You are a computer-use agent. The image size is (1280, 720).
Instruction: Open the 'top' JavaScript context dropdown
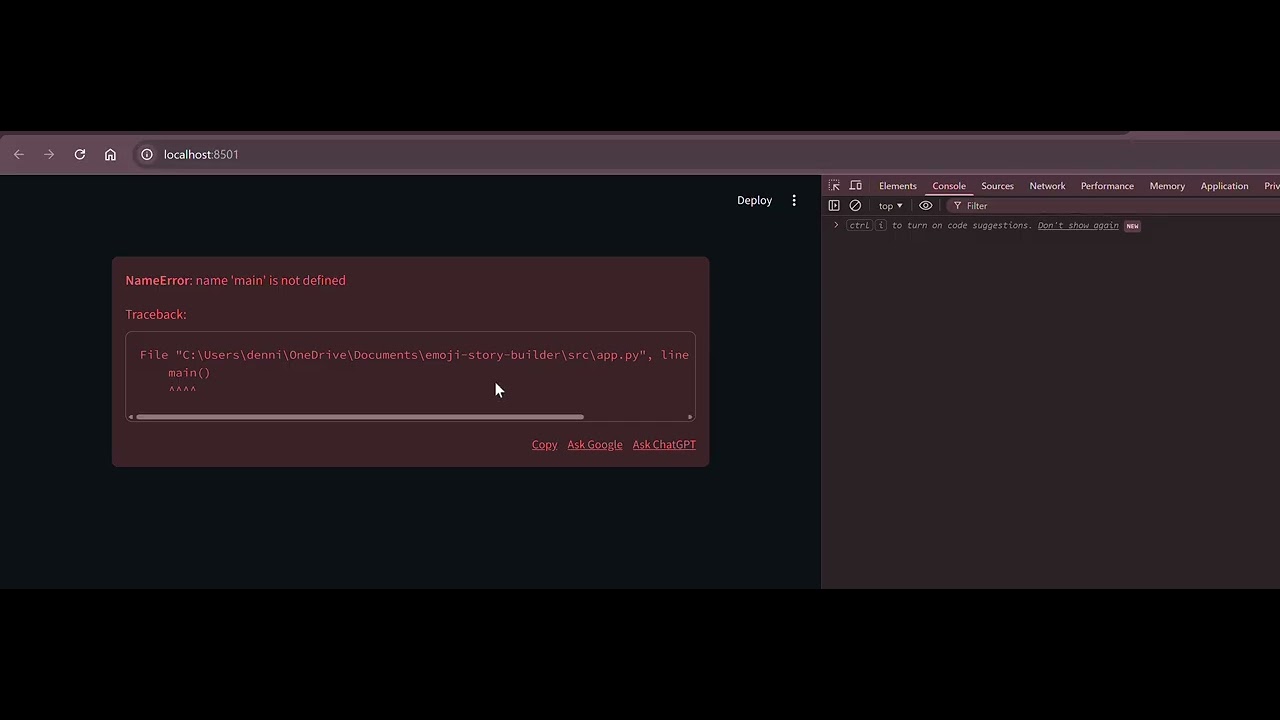coord(890,206)
